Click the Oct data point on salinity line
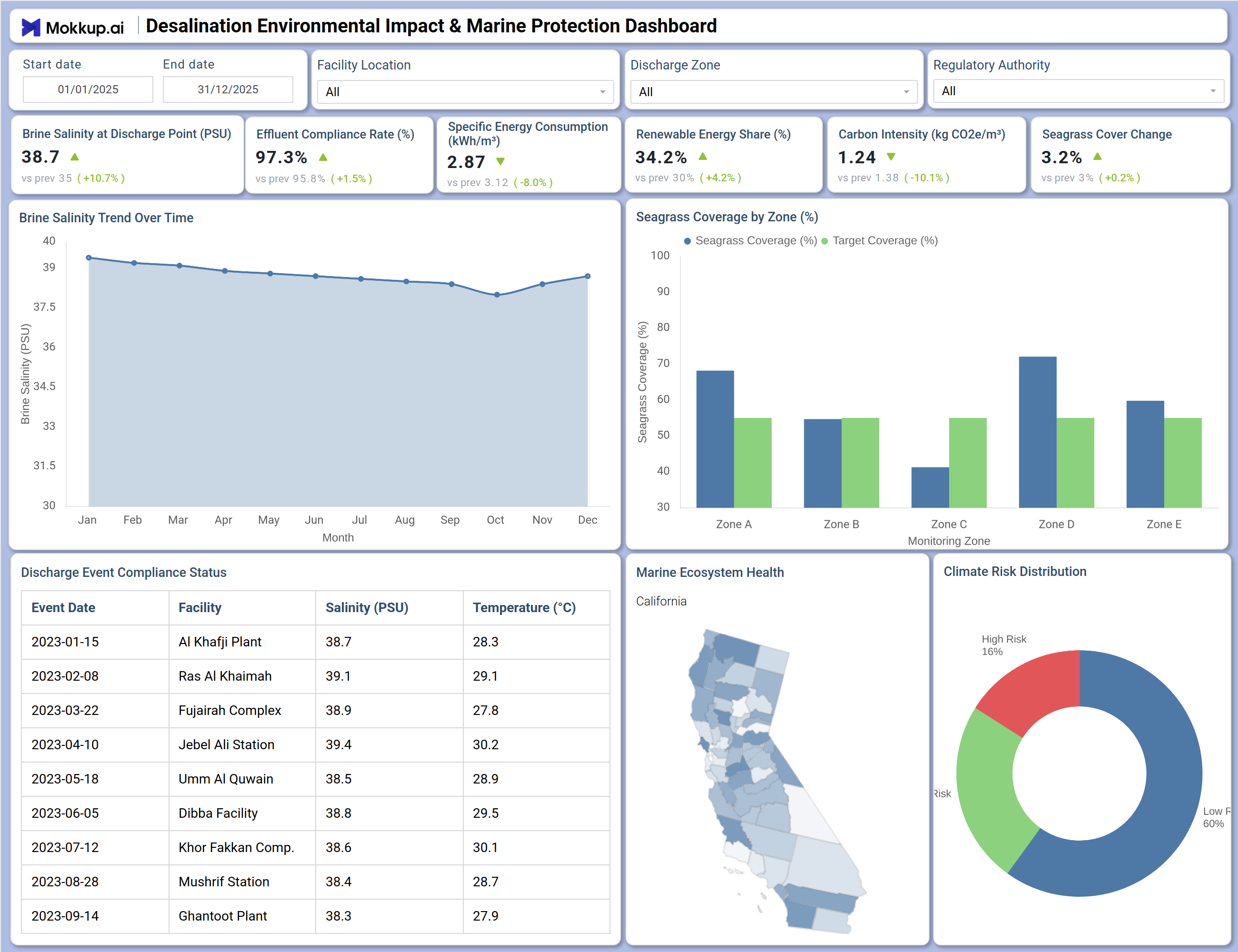The height and width of the screenshot is (952, 1238). pyautogui.click(x=497, y=295)
